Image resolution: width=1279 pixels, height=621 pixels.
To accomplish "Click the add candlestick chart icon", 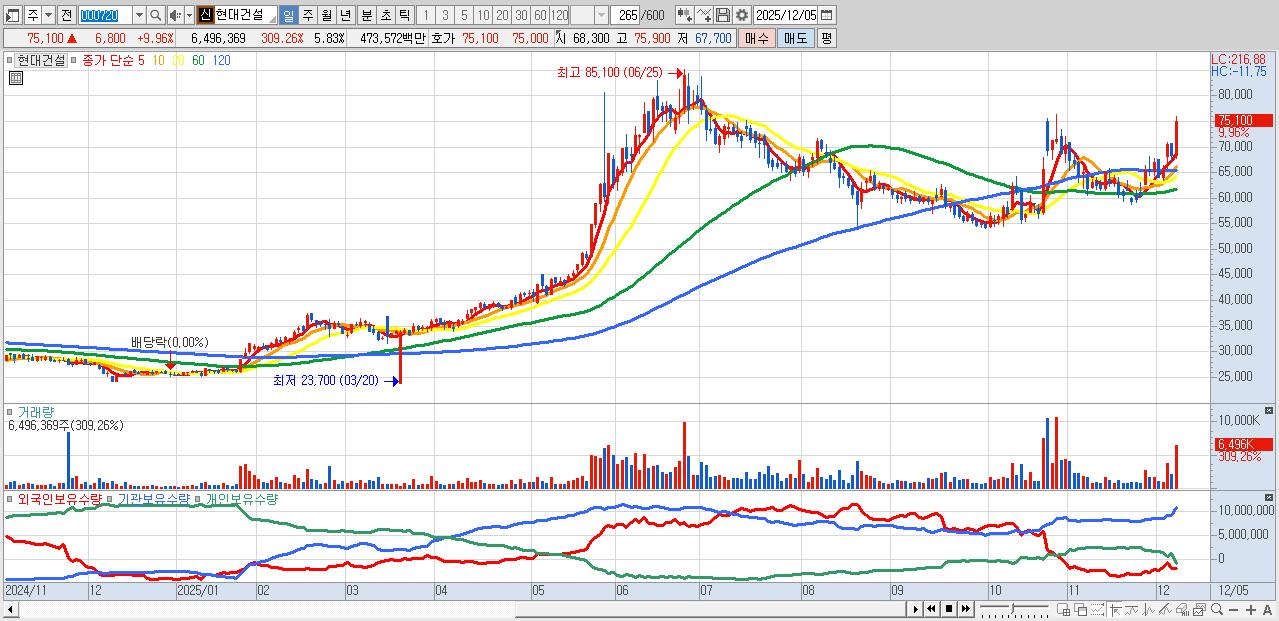I will (685, 15).
